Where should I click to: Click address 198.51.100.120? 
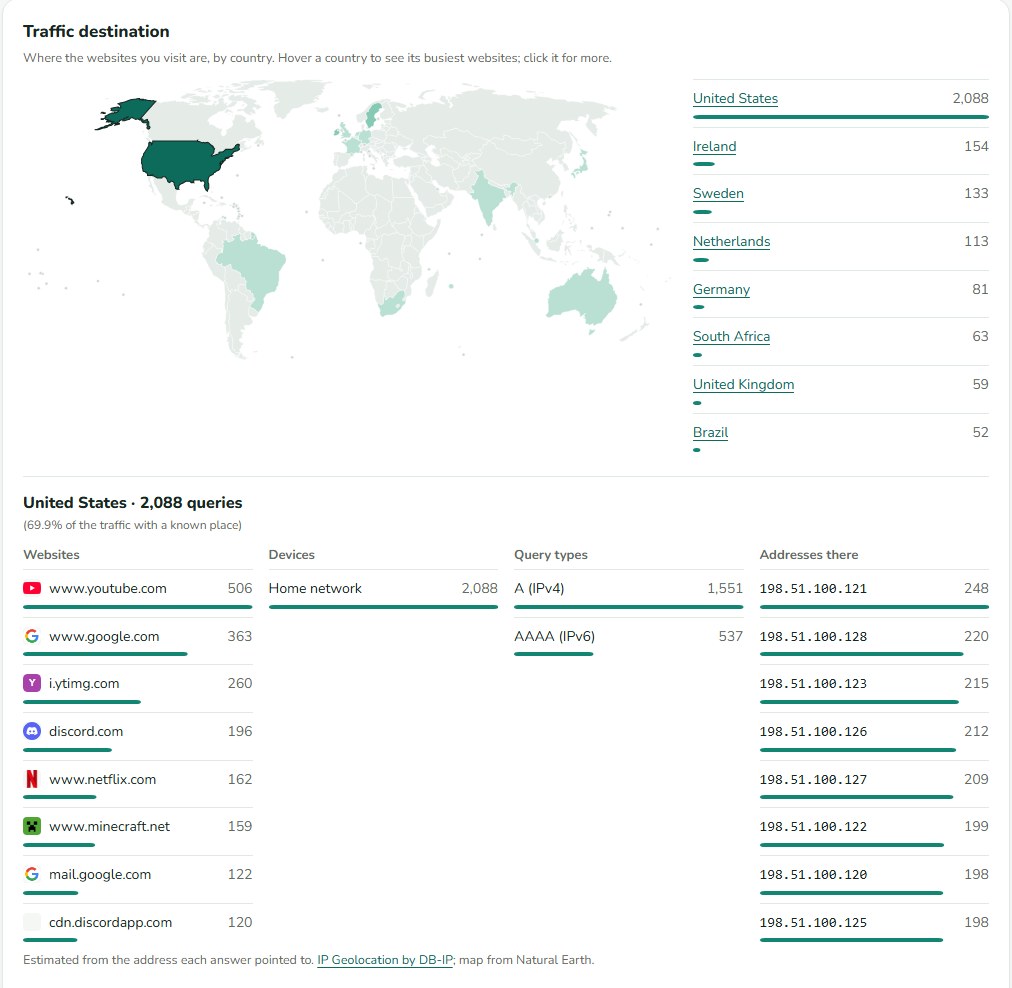(x=813, y=874)
